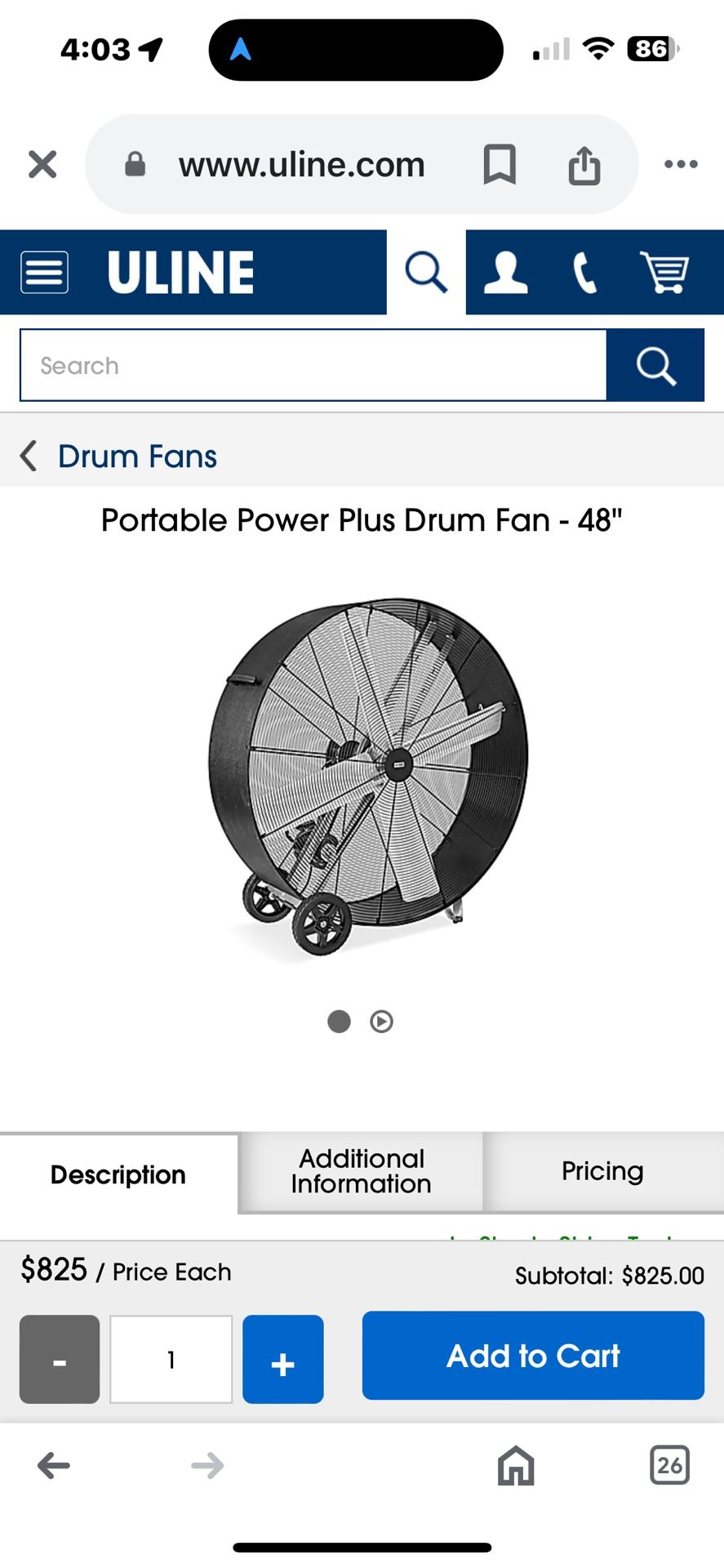
Task: Open the account profile icon
Action: [505, 272]
